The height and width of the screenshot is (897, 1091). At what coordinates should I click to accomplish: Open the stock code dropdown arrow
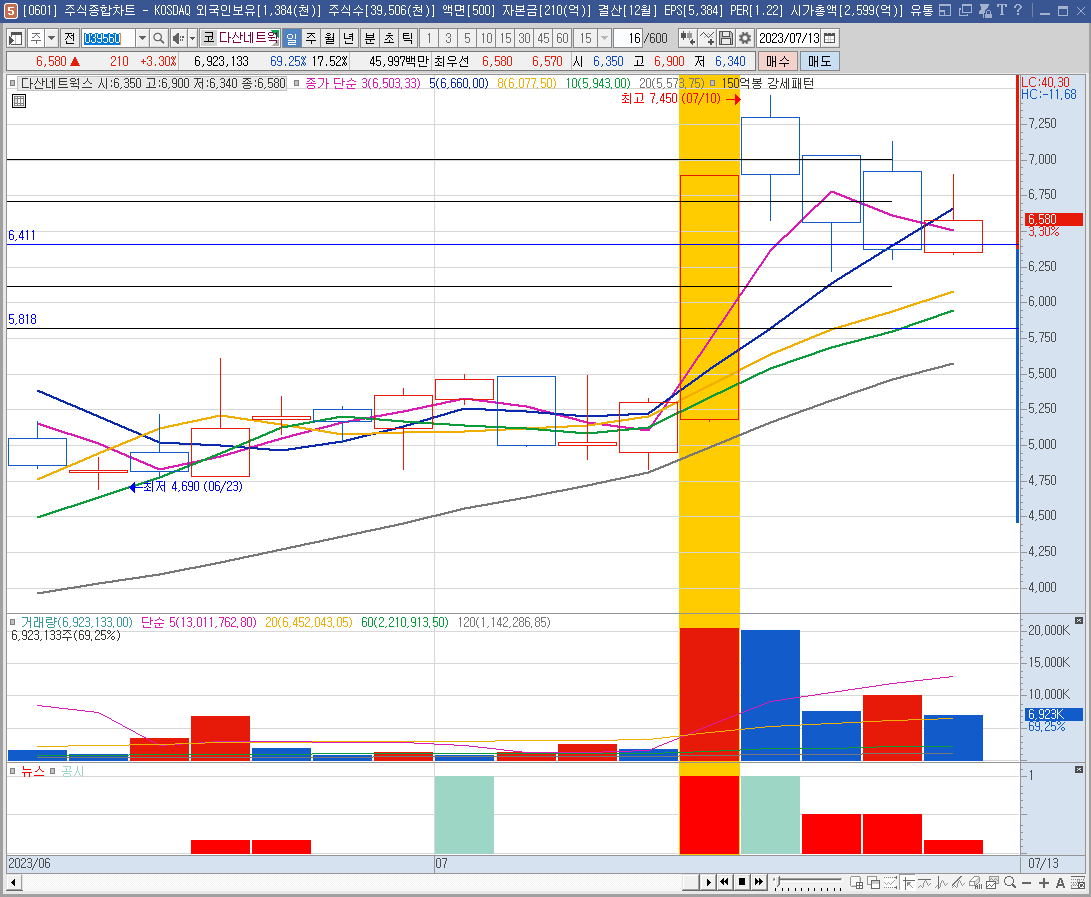[x=141, y=38]
